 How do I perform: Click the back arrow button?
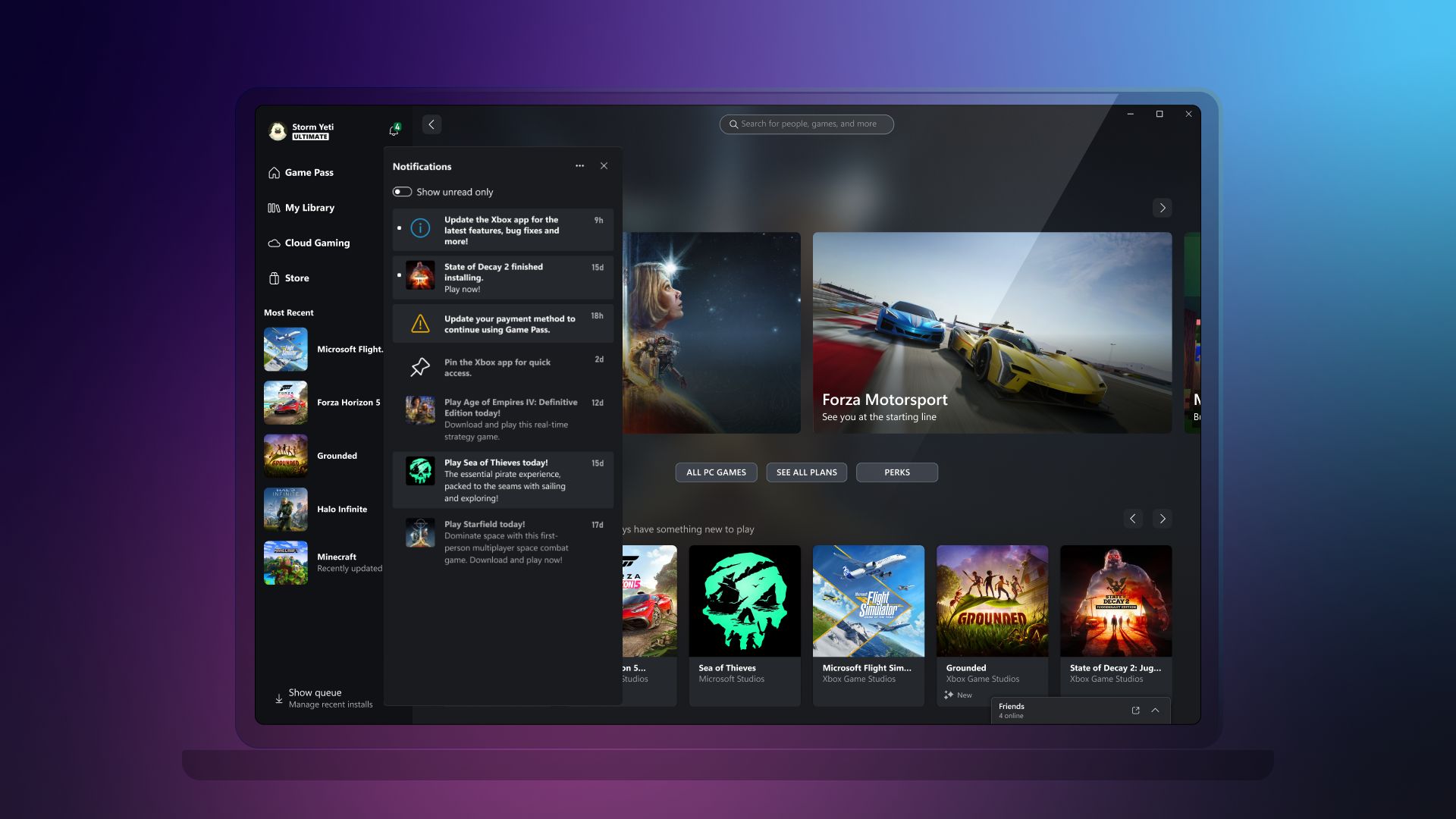pyautogui.click(x=431, y=124)
